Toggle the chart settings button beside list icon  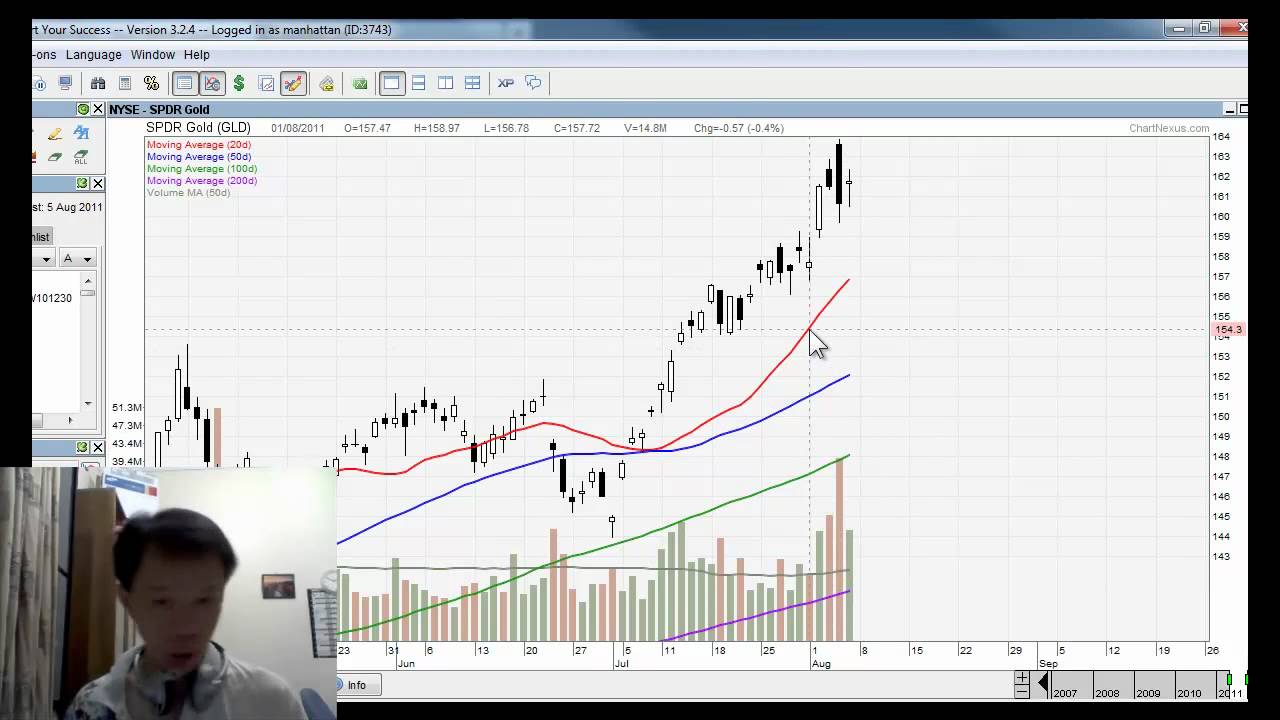(212, 83)
